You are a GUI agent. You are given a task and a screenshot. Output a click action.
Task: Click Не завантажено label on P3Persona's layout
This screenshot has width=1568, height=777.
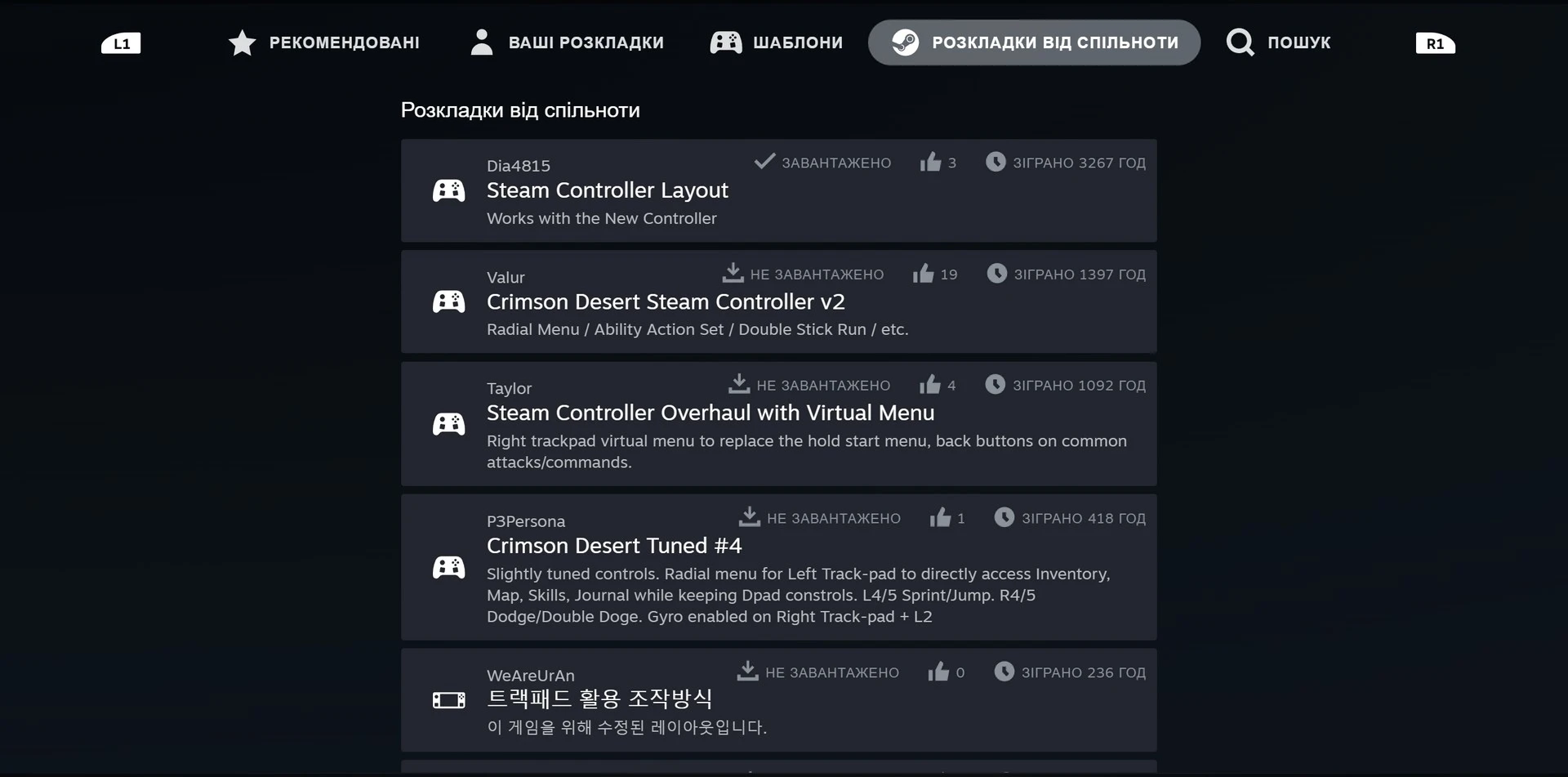point(834,519)
